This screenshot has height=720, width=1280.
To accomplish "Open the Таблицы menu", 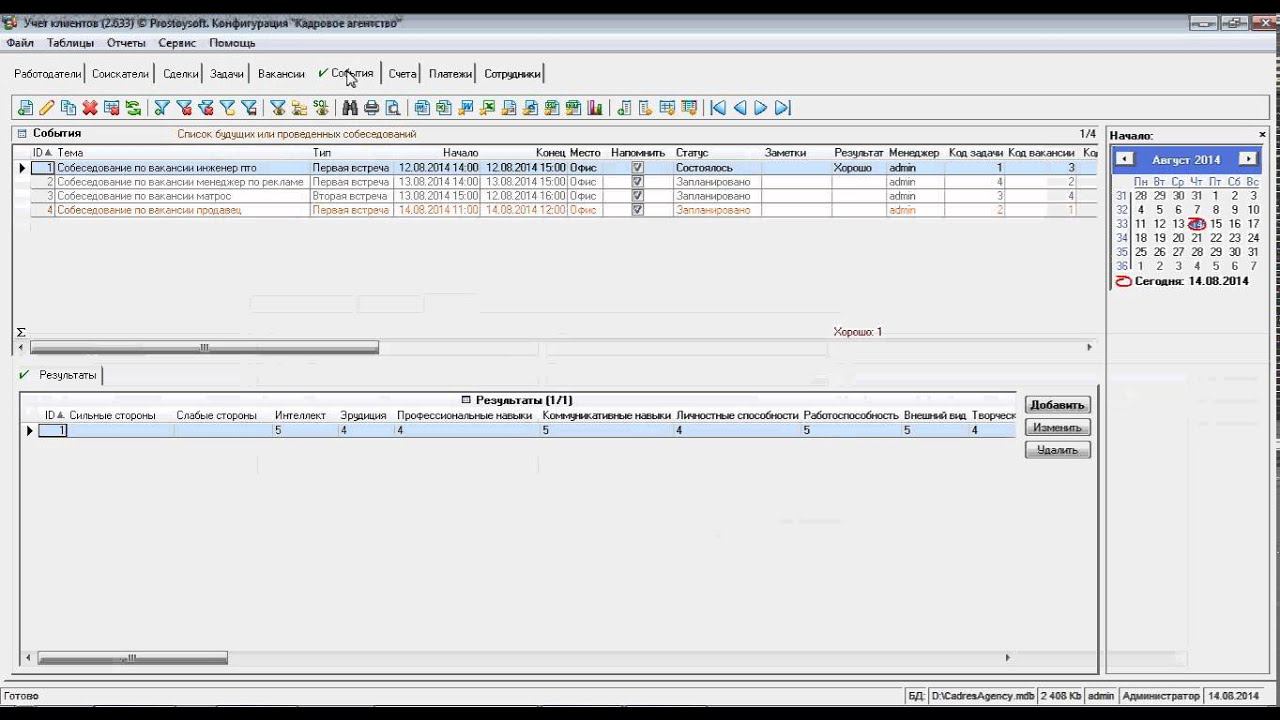I will (70, 43).
